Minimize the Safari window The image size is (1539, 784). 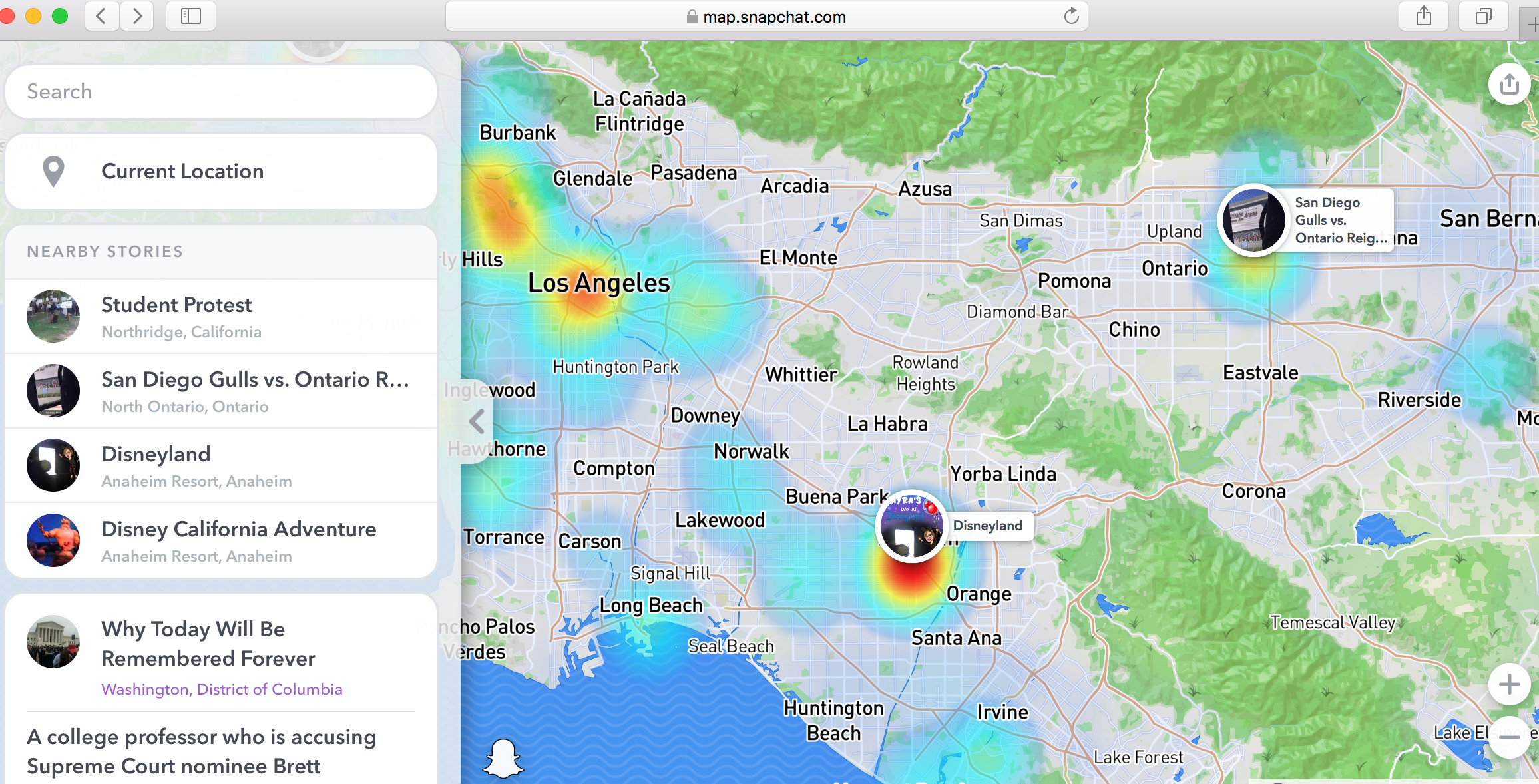(33, 16)
